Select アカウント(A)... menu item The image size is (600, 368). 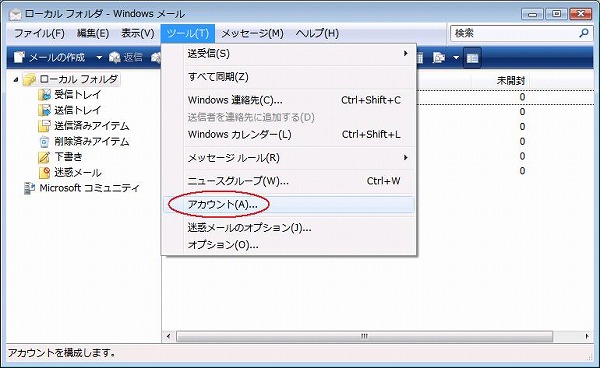tap(289, 205)
